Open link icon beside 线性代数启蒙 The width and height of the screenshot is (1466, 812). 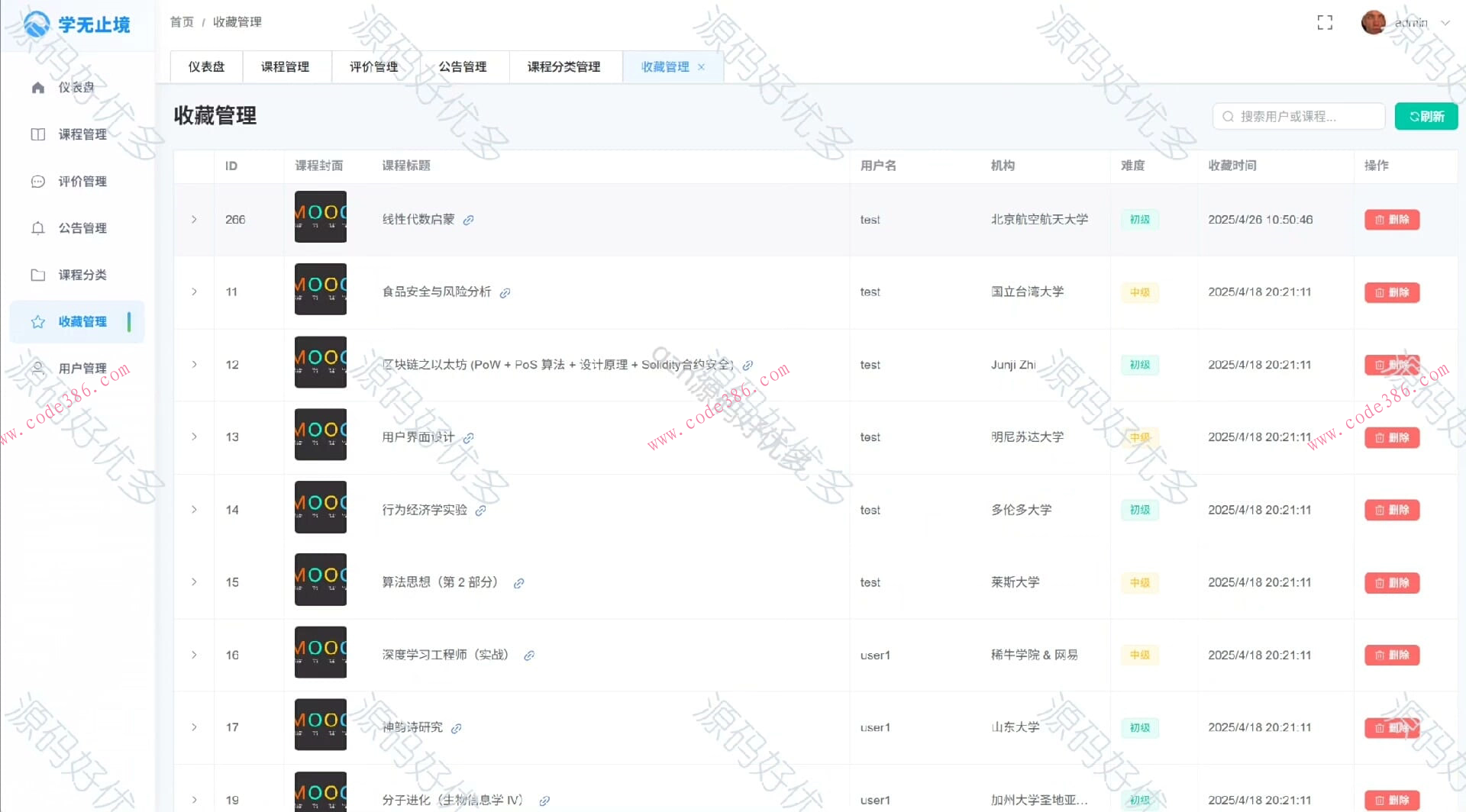[468, 220]
